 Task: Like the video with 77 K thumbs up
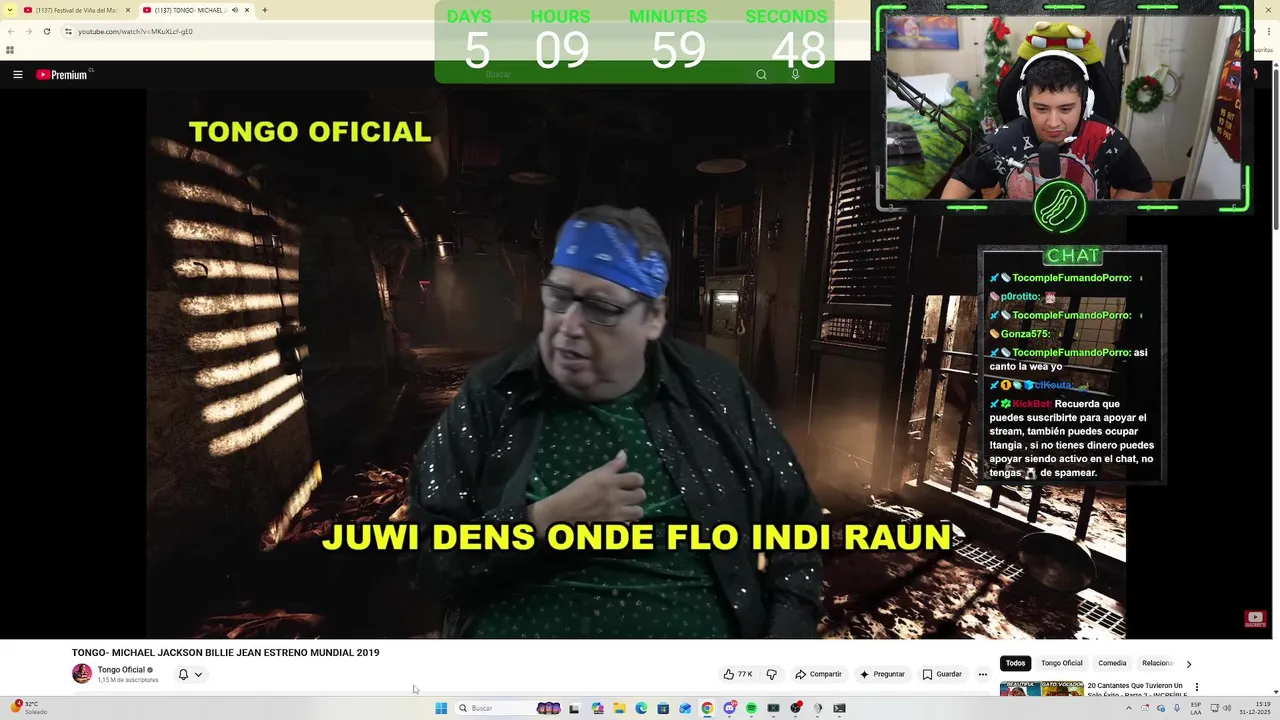(738, 674)
